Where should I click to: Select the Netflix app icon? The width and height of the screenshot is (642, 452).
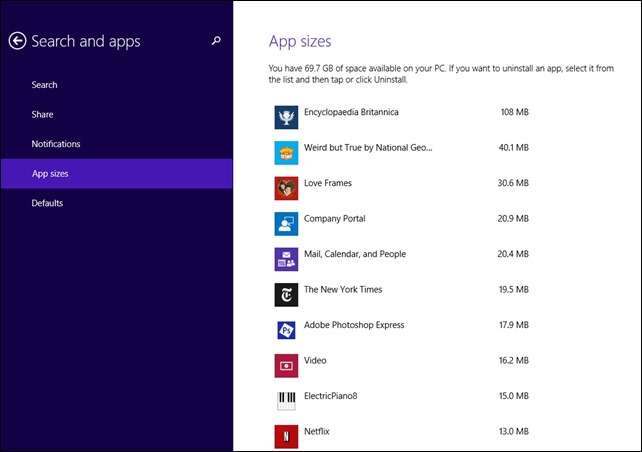coord(286,436)
